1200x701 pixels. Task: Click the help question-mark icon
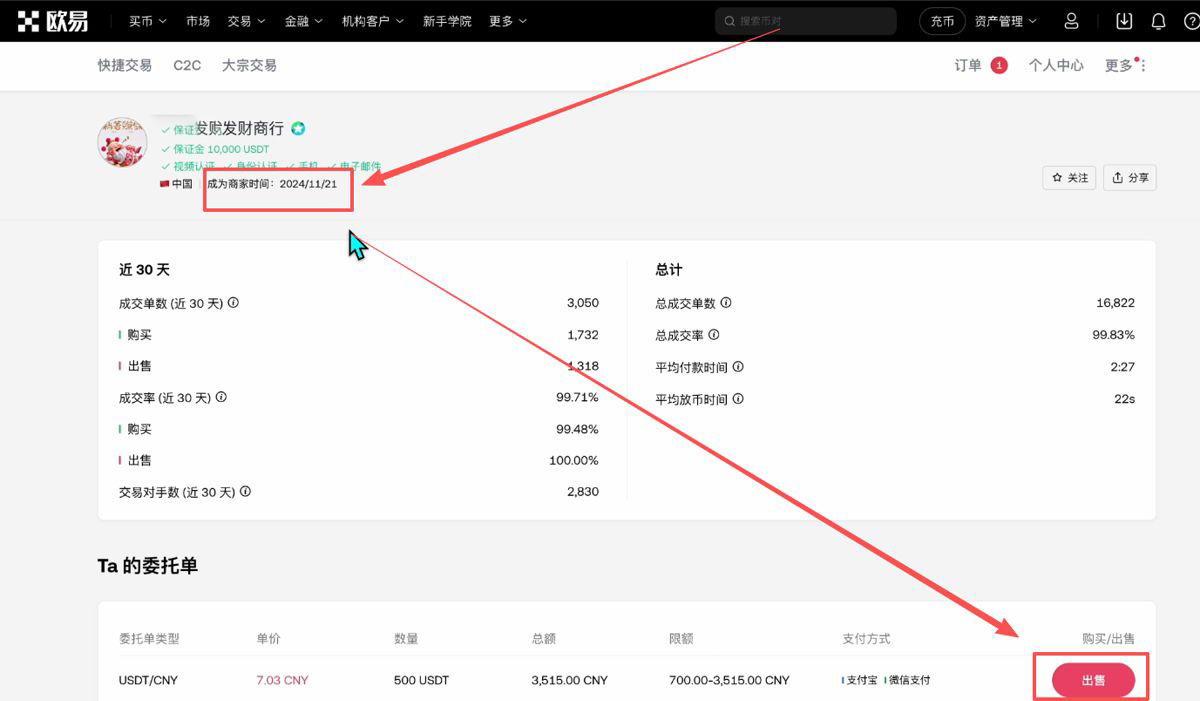click(1192, 20)
